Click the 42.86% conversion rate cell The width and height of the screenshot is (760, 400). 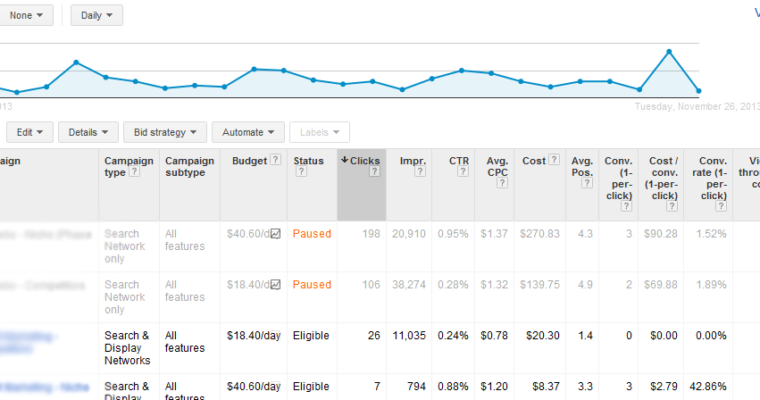708,386
